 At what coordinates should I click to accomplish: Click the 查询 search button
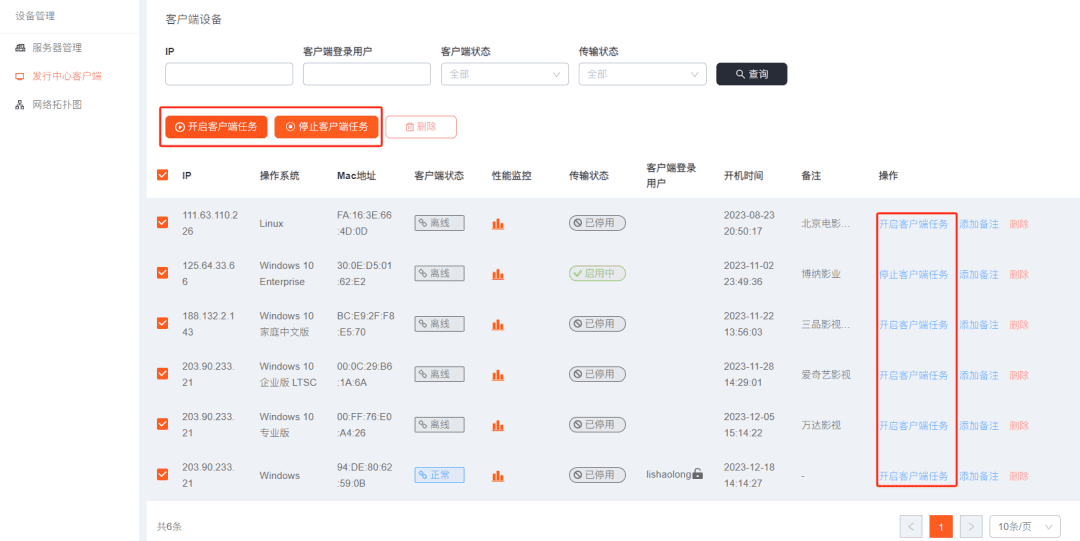(751, 74)
